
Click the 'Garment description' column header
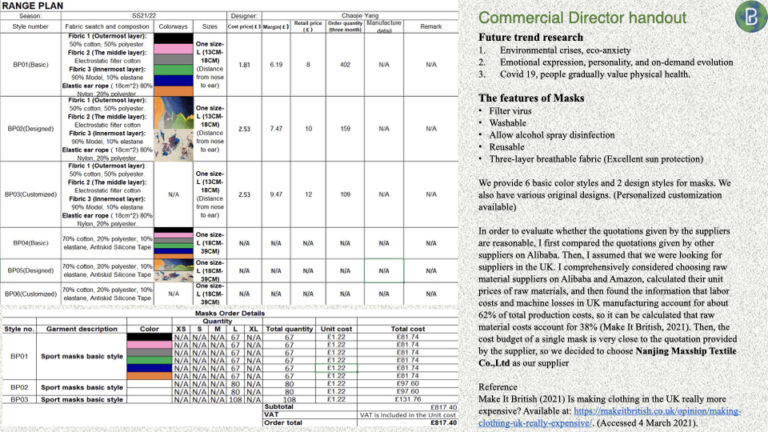pos(82,329)
